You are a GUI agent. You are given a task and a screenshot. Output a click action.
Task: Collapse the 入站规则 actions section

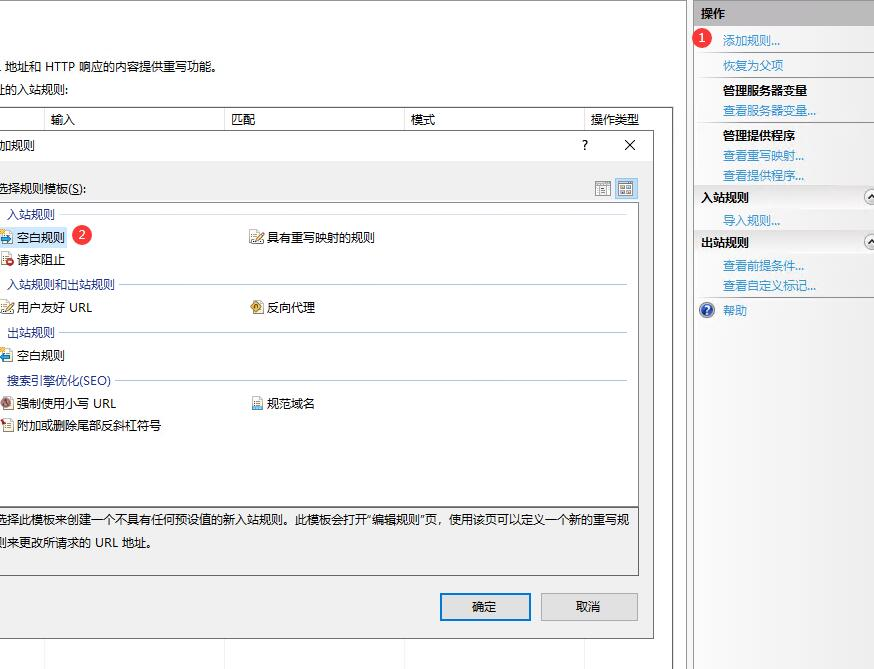click(869, 197)
